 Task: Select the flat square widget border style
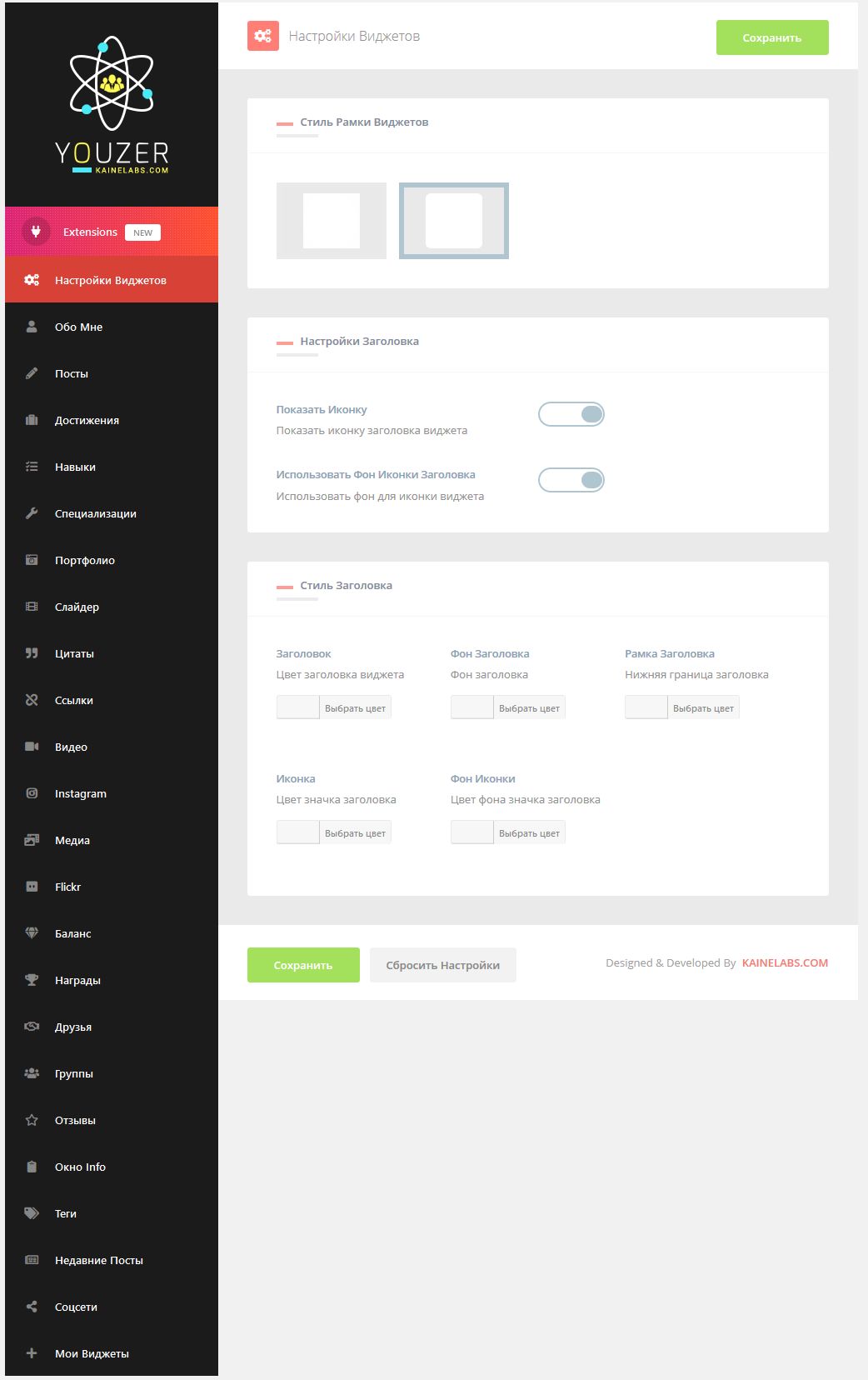point(332,221)
